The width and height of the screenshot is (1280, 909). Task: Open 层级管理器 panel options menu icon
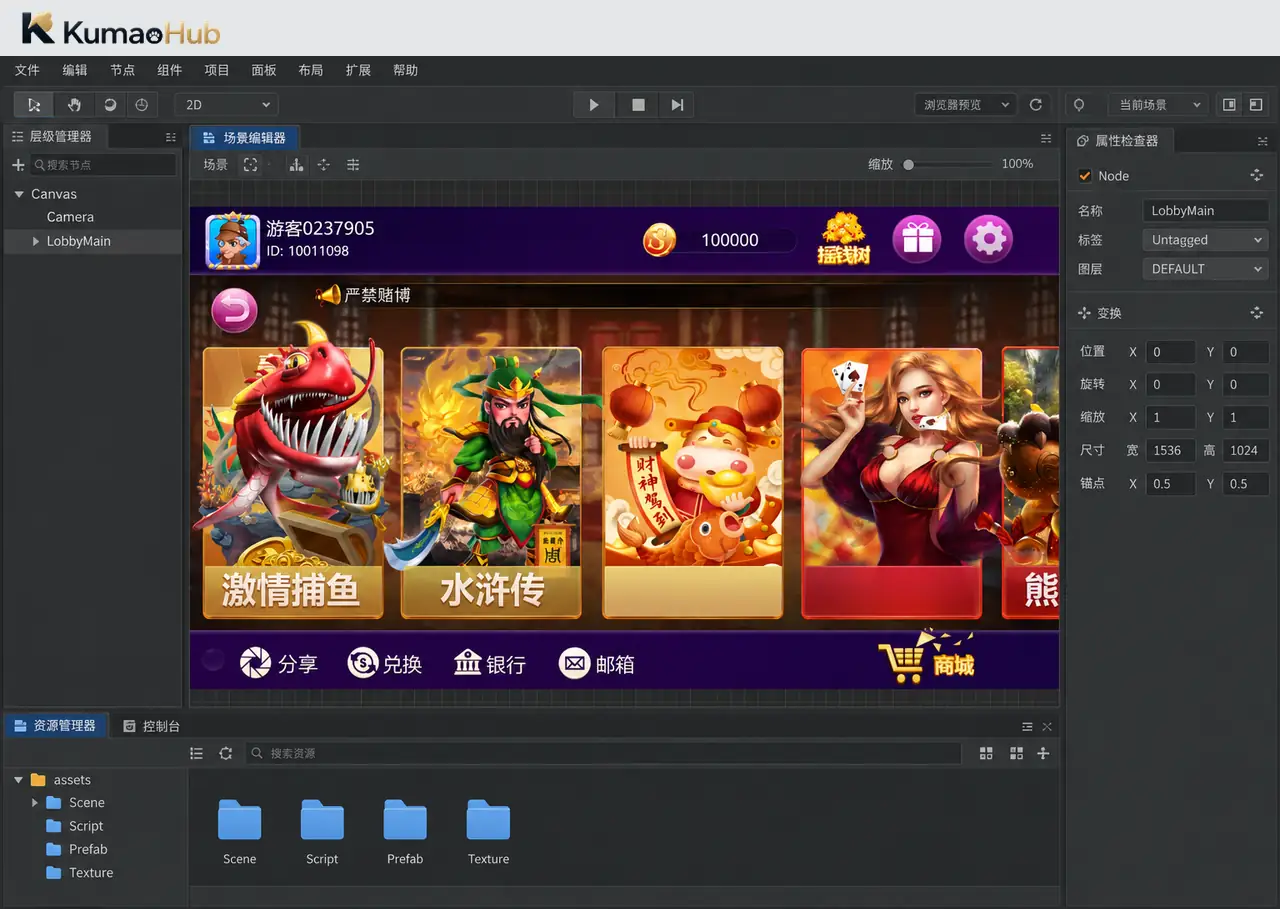pyautogui.click(x=171, y=137)
